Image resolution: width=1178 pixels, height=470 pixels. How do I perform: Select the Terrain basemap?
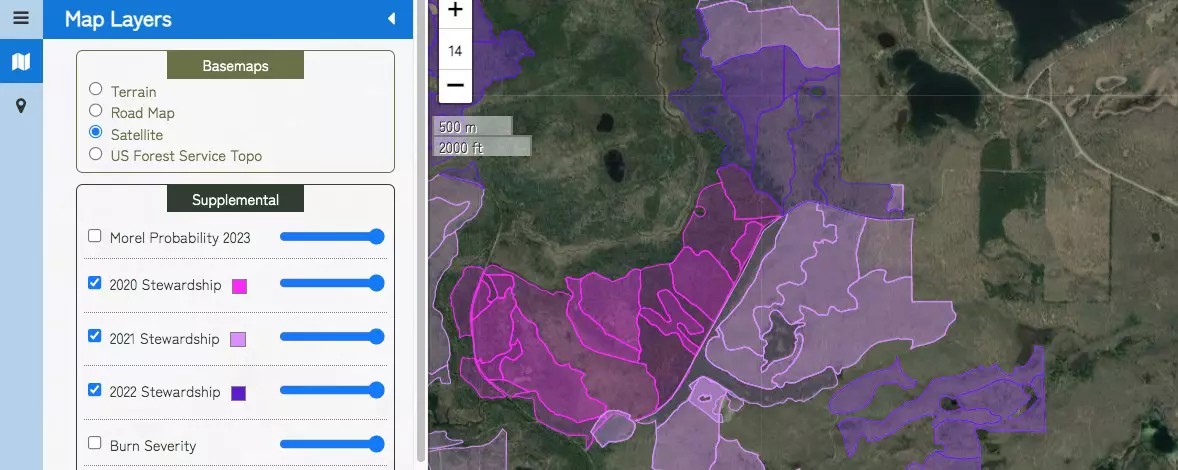(x=96, y=89)
